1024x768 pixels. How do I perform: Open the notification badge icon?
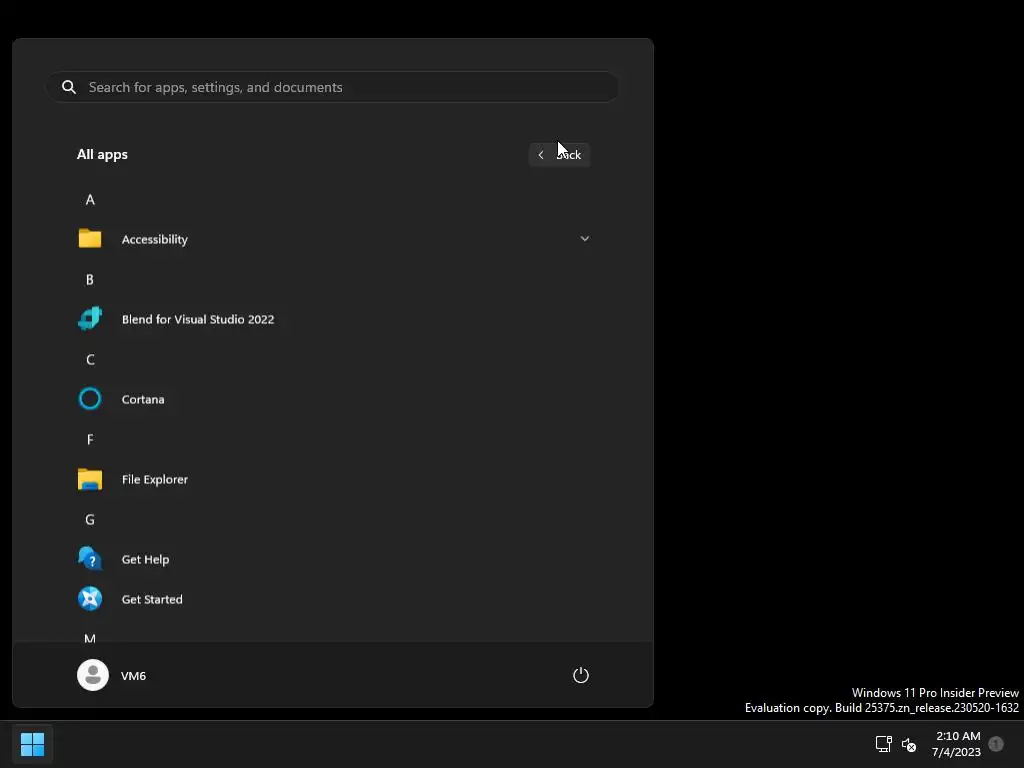tap(996, 744)
